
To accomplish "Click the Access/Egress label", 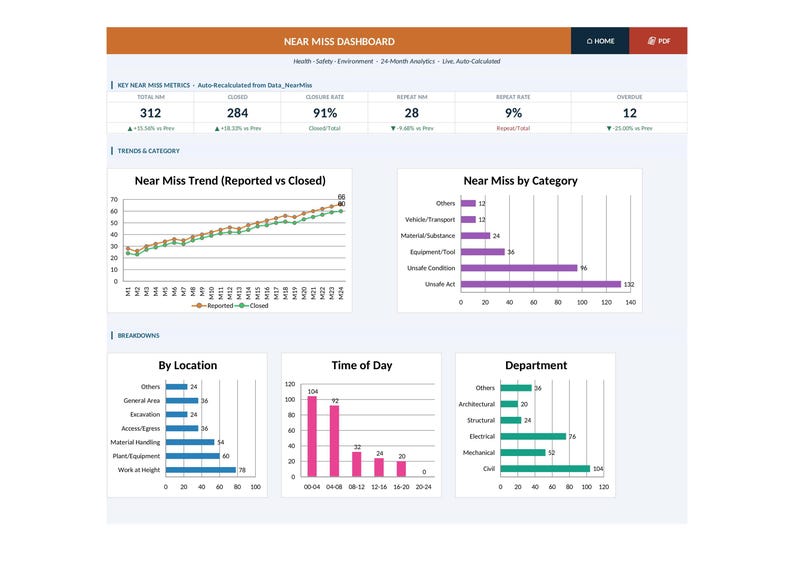I will 140,428.
